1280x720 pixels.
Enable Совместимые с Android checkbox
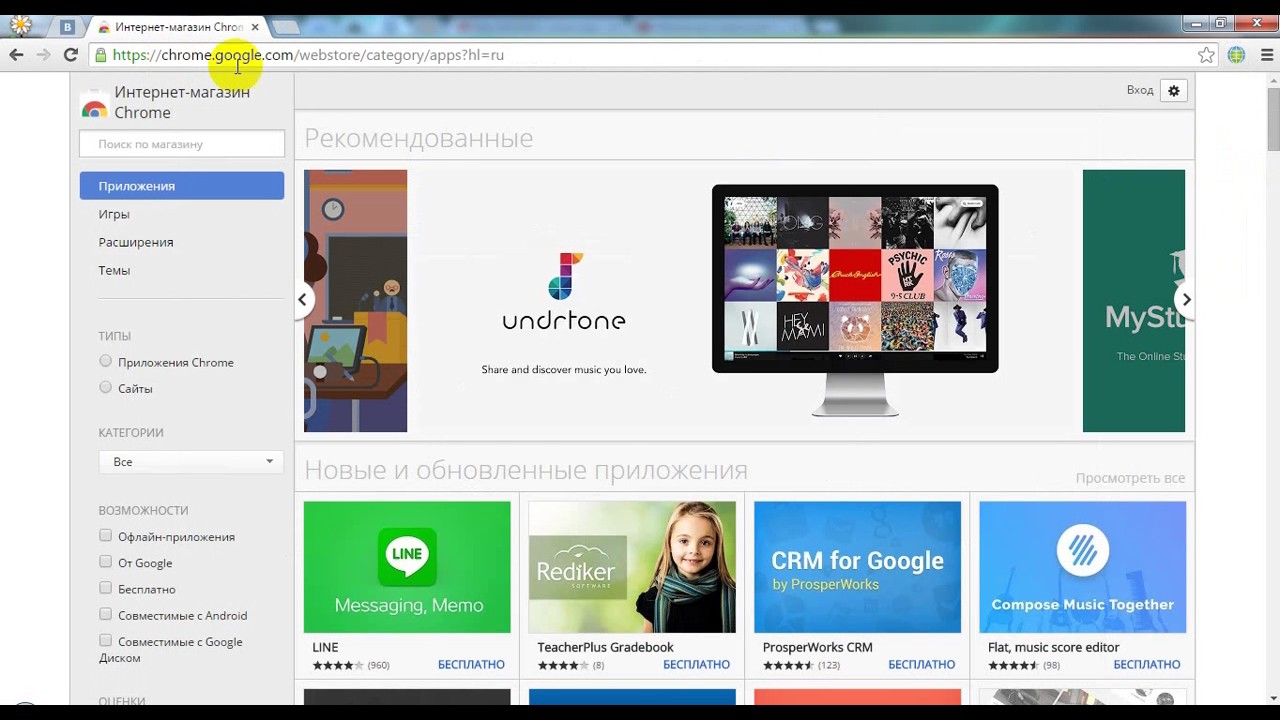coord(105,614)
